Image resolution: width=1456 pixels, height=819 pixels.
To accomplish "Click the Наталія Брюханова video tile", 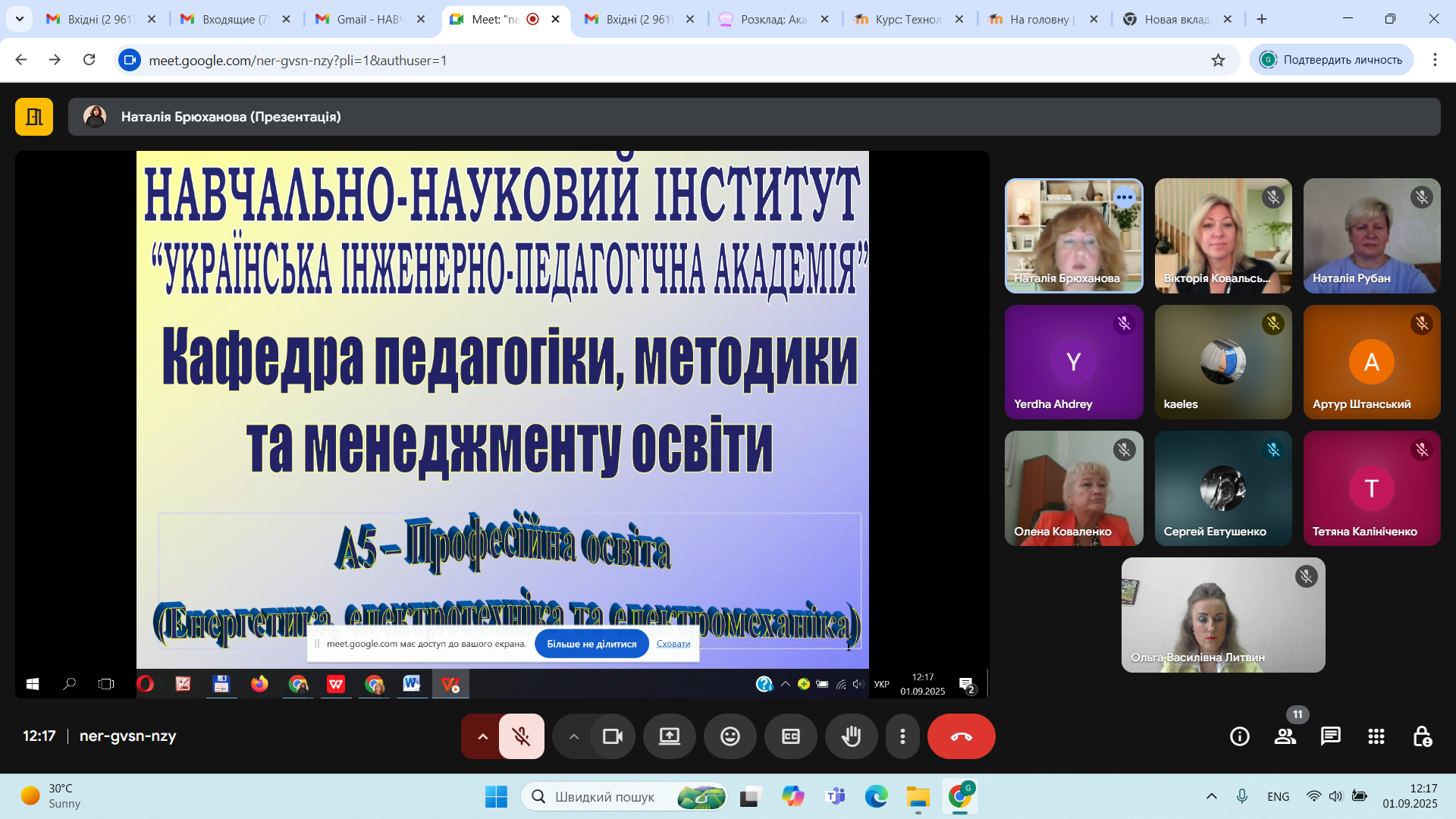I will tap(1074, 236).
